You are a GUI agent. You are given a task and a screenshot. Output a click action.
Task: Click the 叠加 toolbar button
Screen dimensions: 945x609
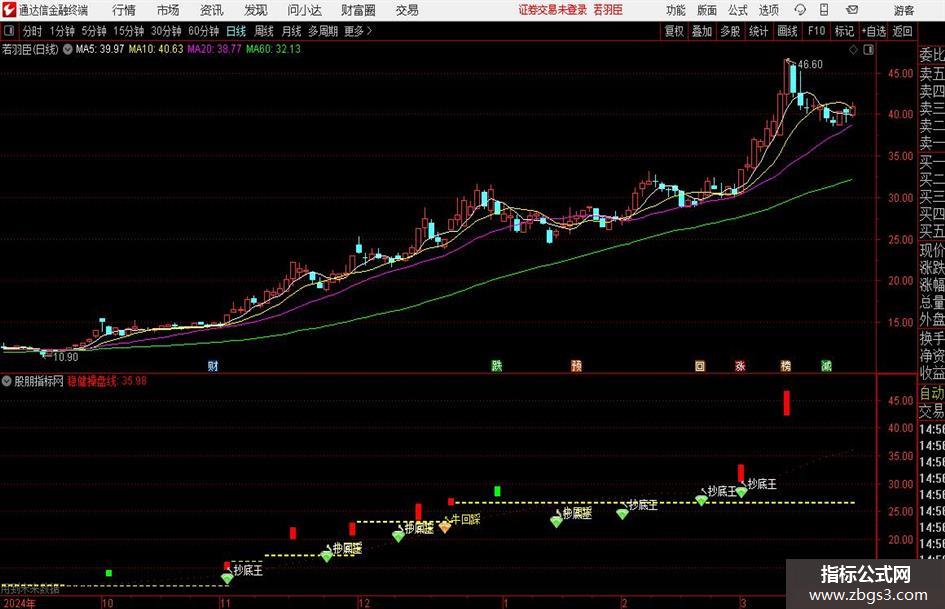click(x=702, y=31)
